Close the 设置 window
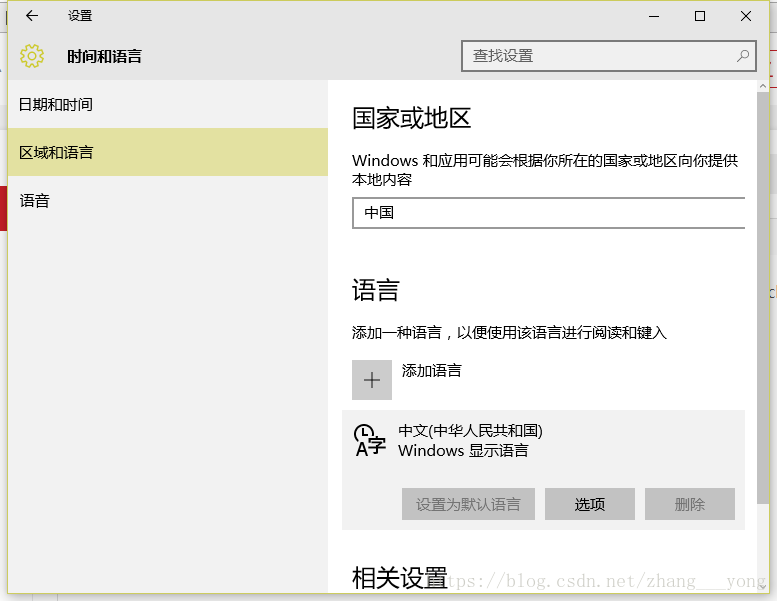 pos(745,16)
